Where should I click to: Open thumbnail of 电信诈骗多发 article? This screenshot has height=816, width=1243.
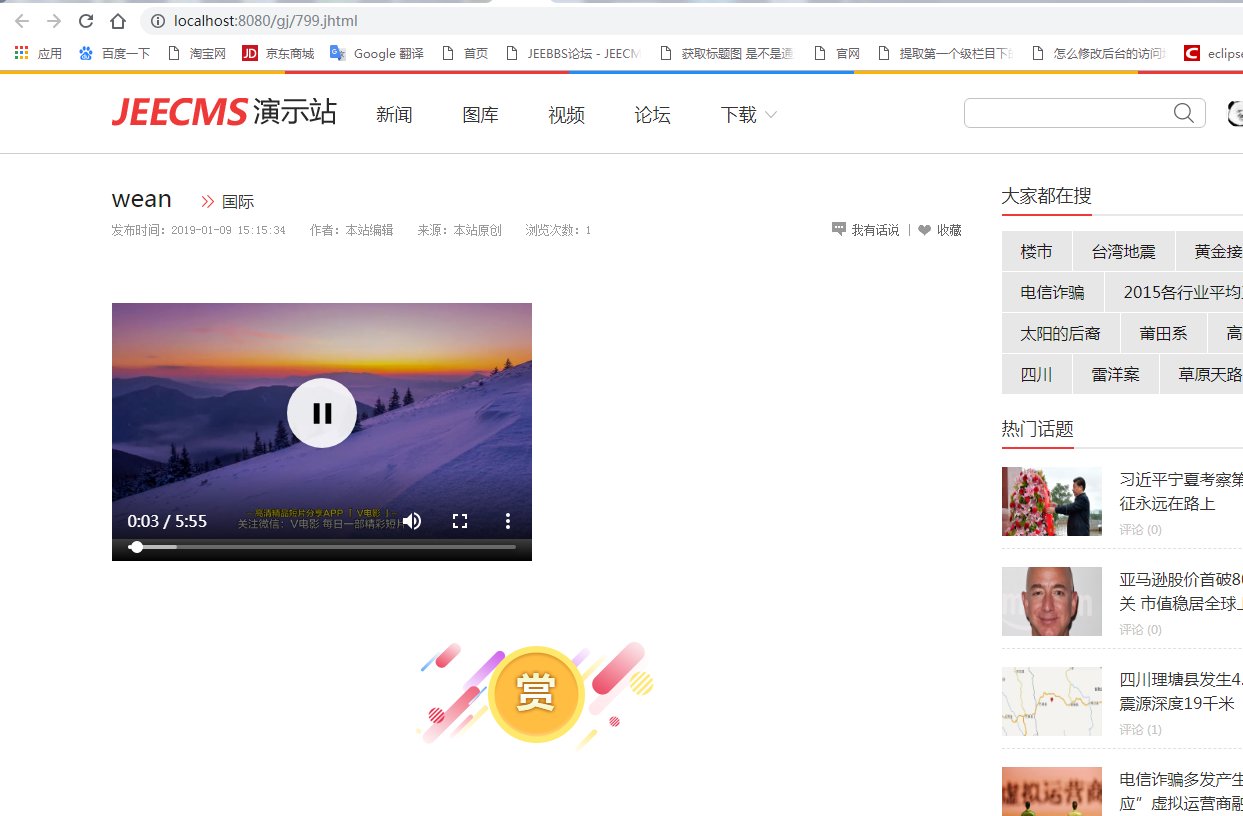(1052, 791)
